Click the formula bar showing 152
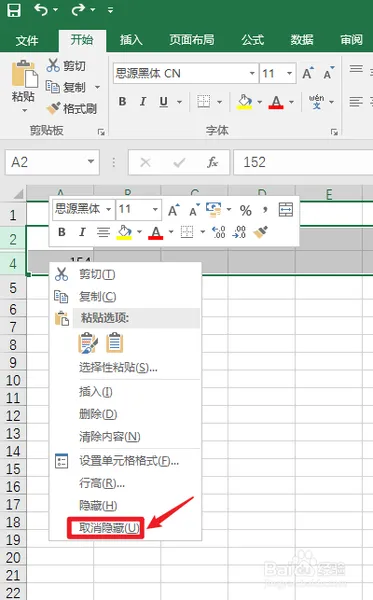 coord(303,162)
